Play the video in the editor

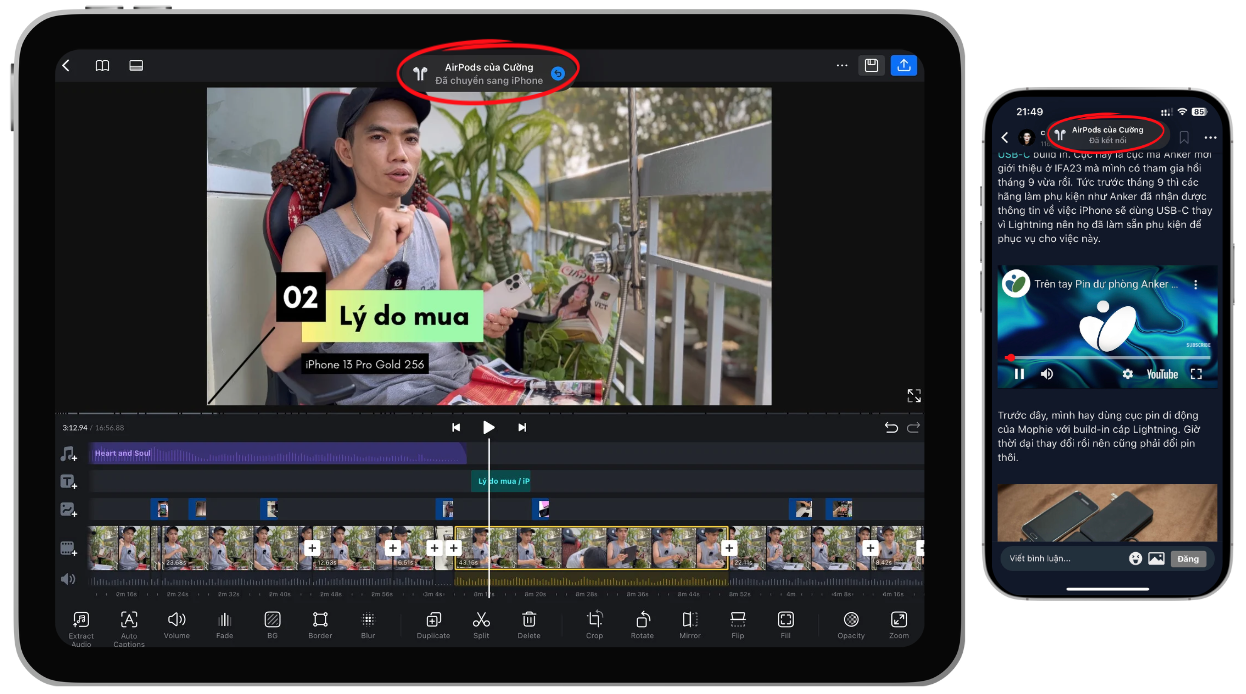(489, 427)
